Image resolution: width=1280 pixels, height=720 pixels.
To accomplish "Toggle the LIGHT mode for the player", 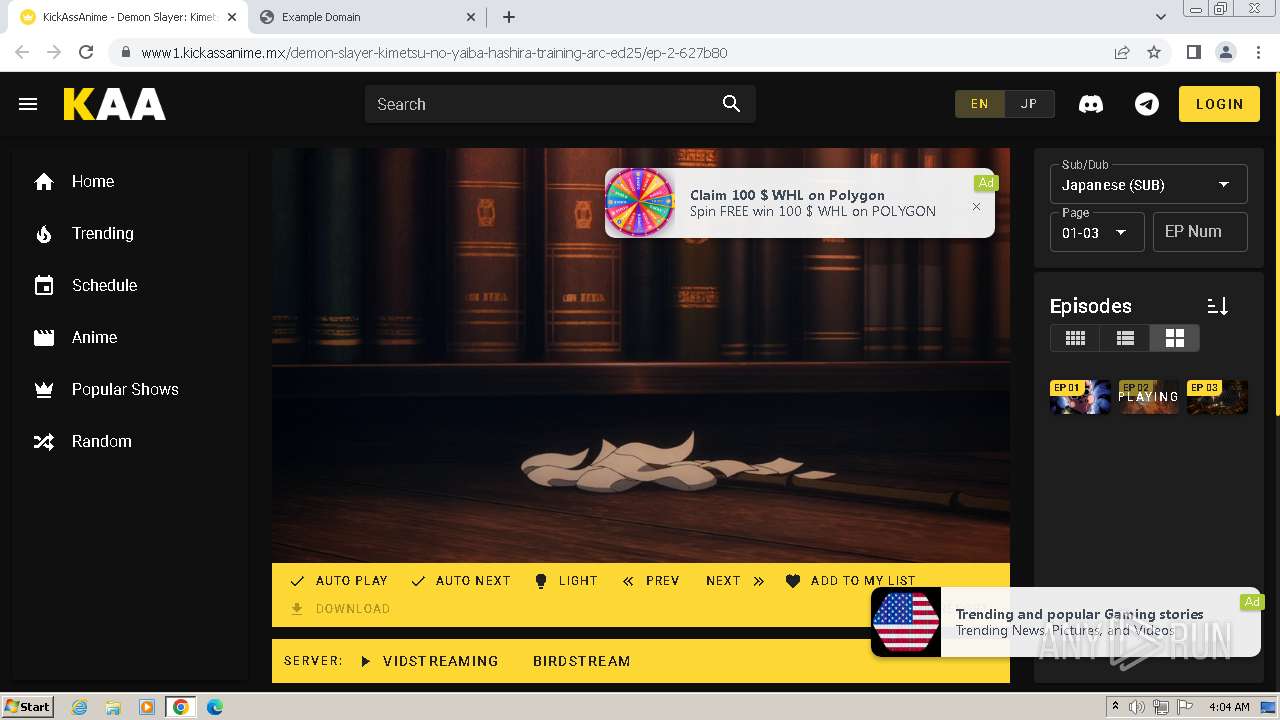I will [566, 581].
